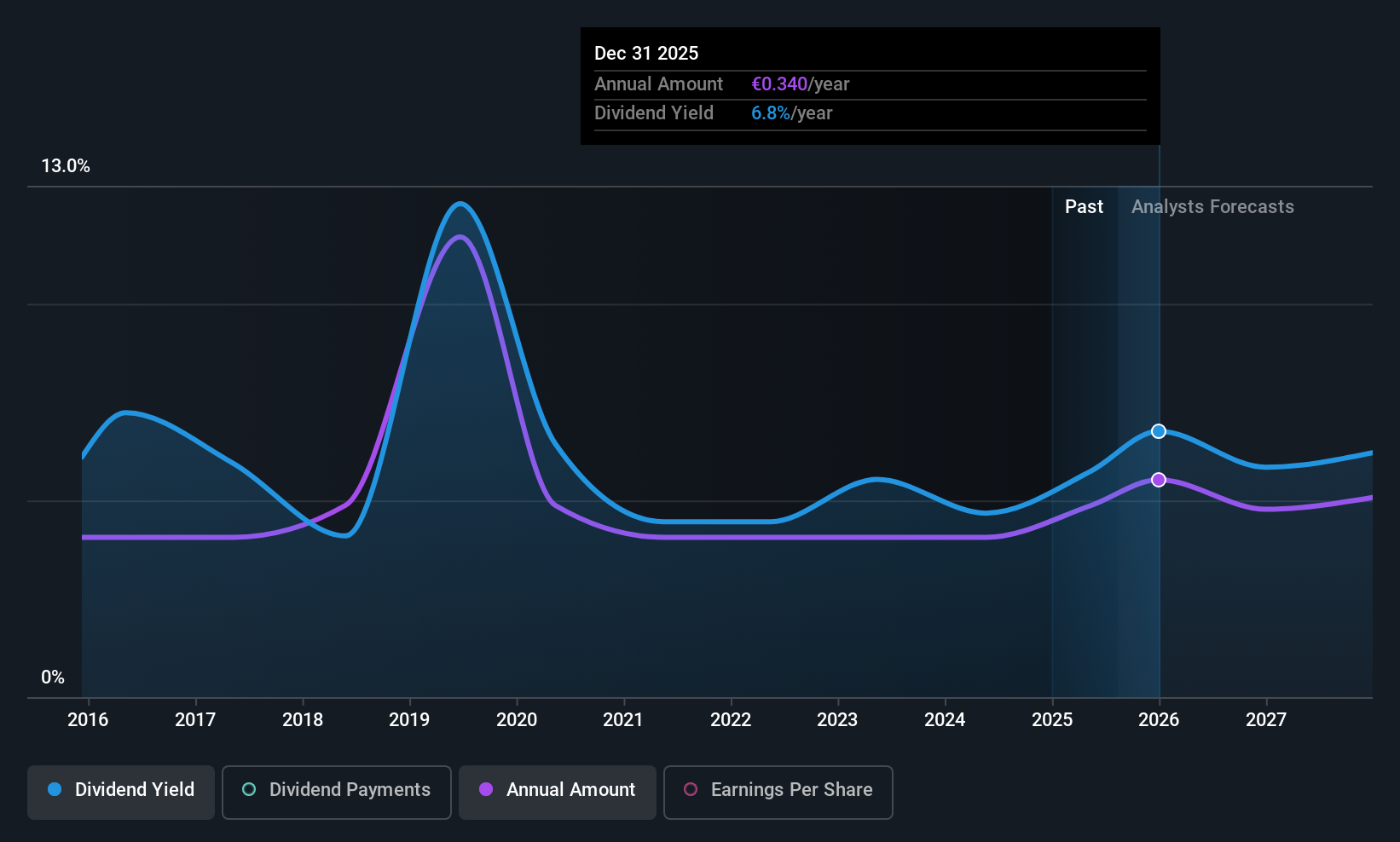
Task: Toggle the Dividend Payments series
Action: [337, 792]
